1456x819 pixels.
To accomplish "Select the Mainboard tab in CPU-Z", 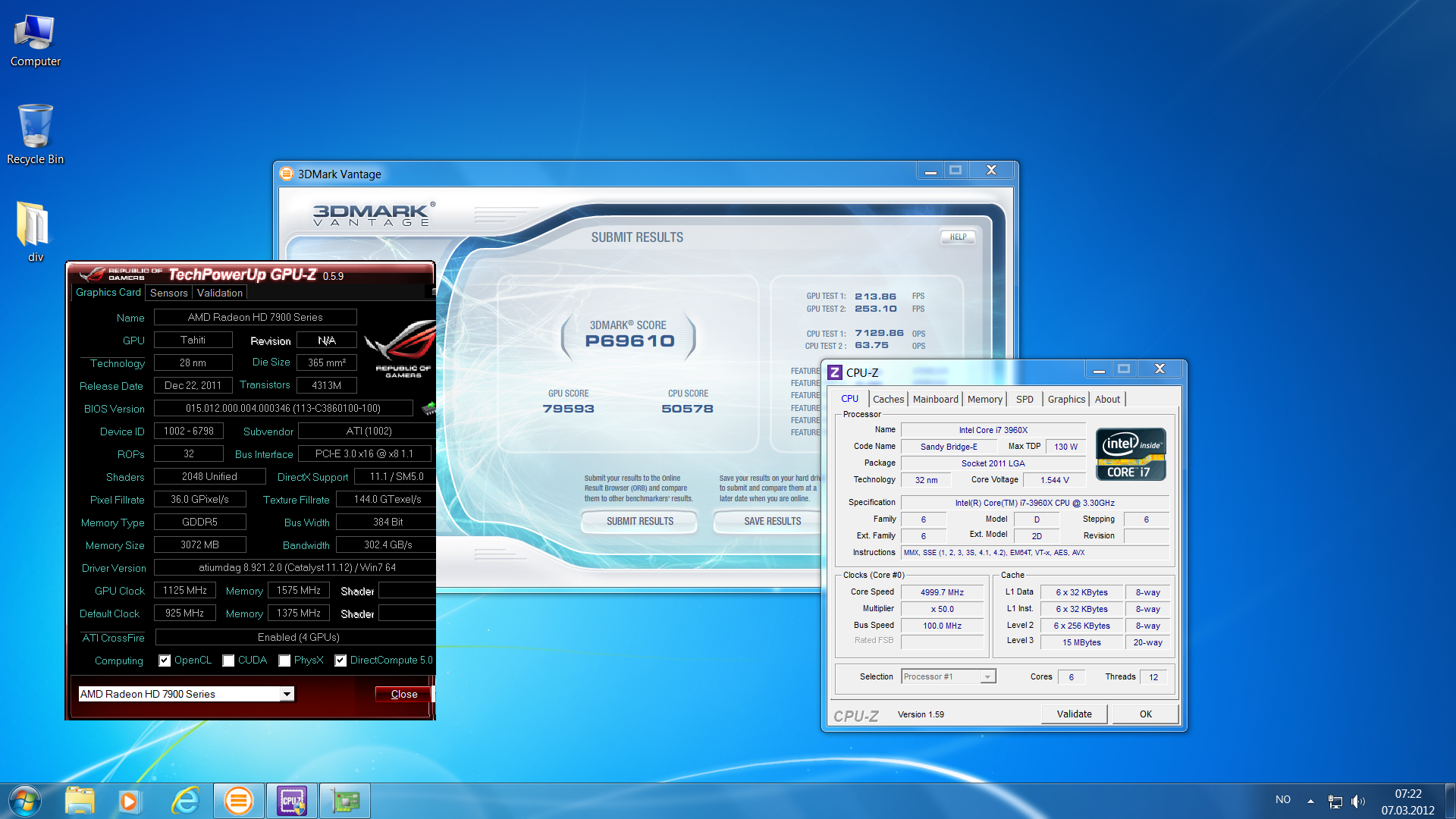I will point(935,400).
